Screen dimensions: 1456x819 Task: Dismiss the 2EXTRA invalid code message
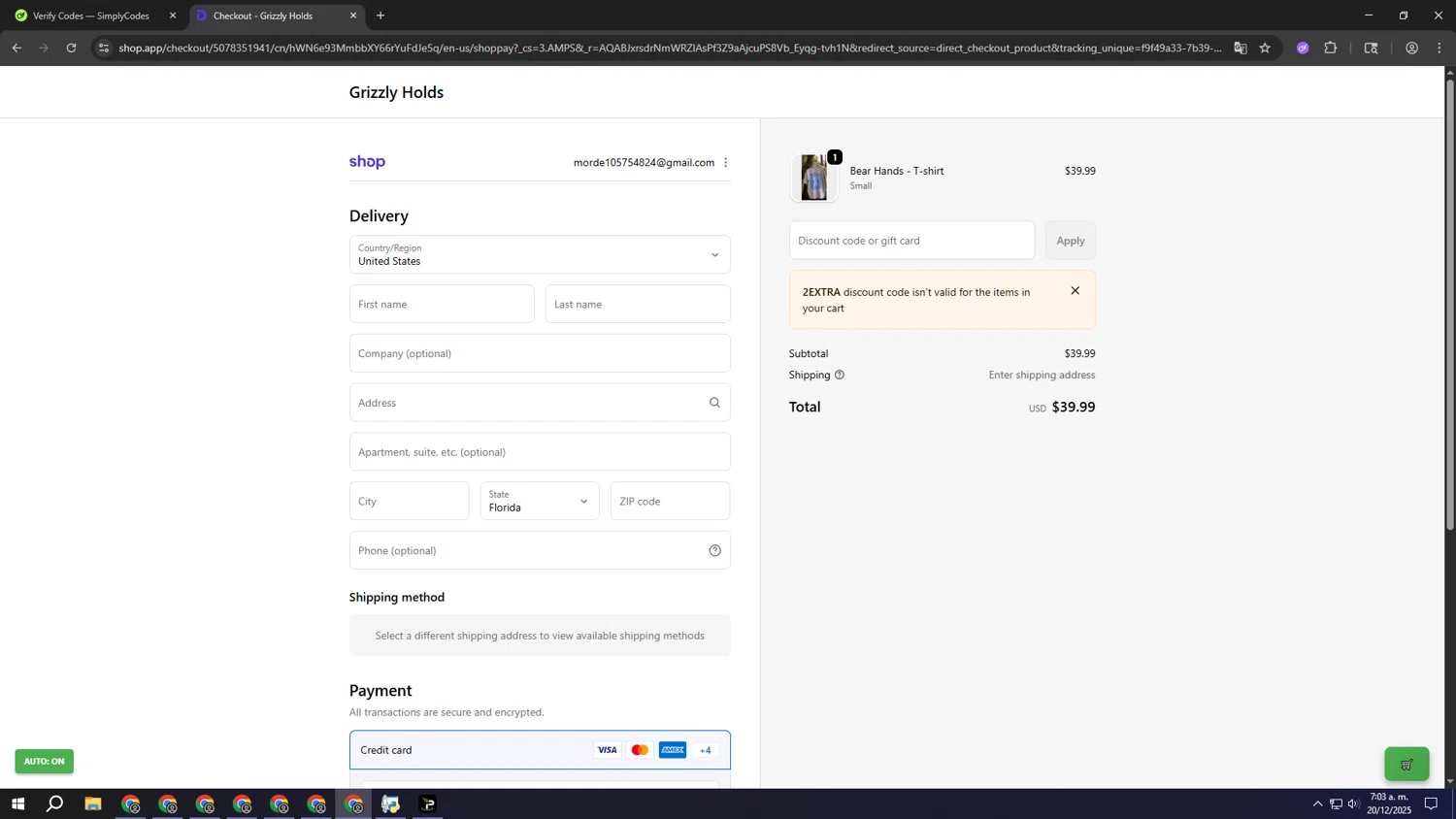(x=1075, y=291)
